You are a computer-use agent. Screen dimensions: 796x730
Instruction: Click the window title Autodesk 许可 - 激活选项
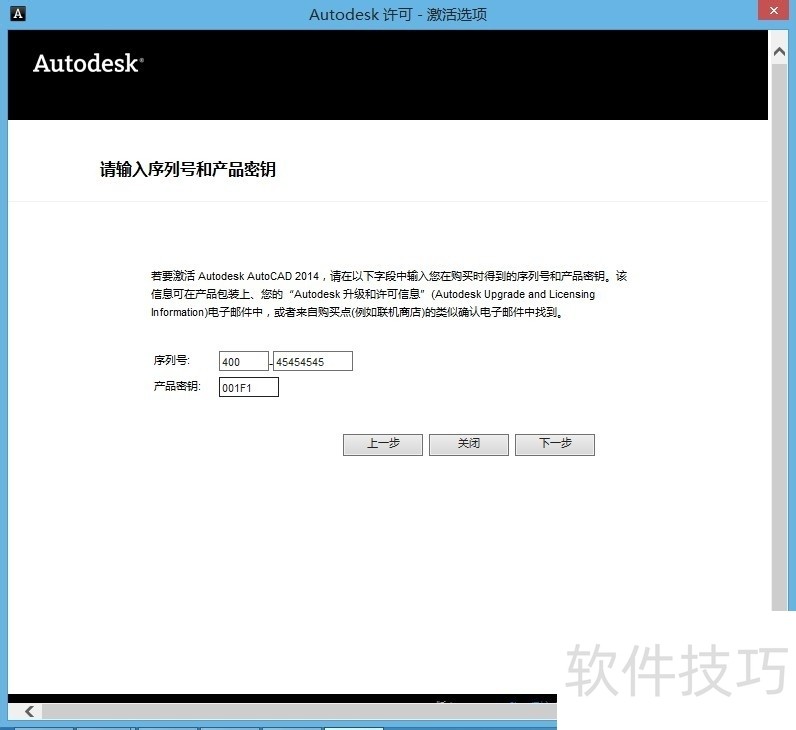point(398,14)
